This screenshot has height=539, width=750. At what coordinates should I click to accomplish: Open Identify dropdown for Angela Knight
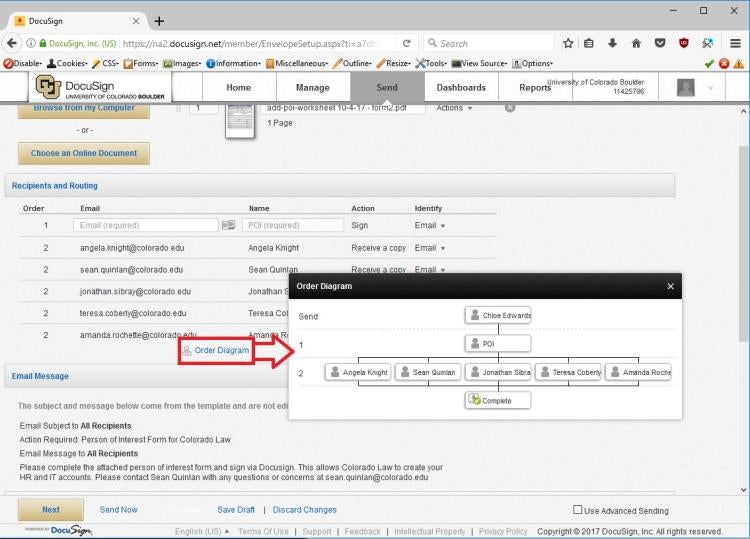tap(430, 248)
